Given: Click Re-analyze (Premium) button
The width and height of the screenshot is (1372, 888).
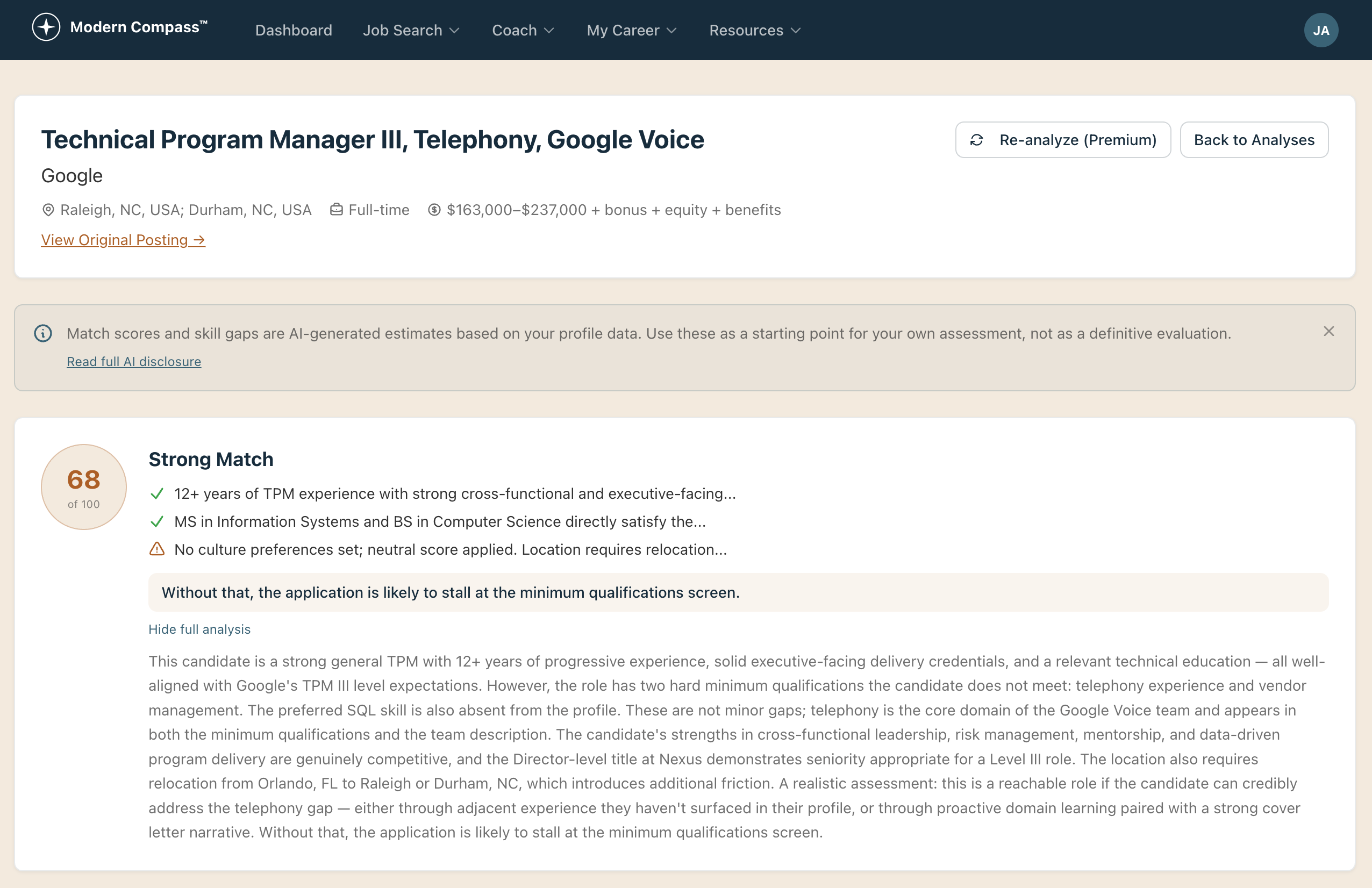Looking at the screenshot, I should pyautogui.click(x=1063, y=140).
